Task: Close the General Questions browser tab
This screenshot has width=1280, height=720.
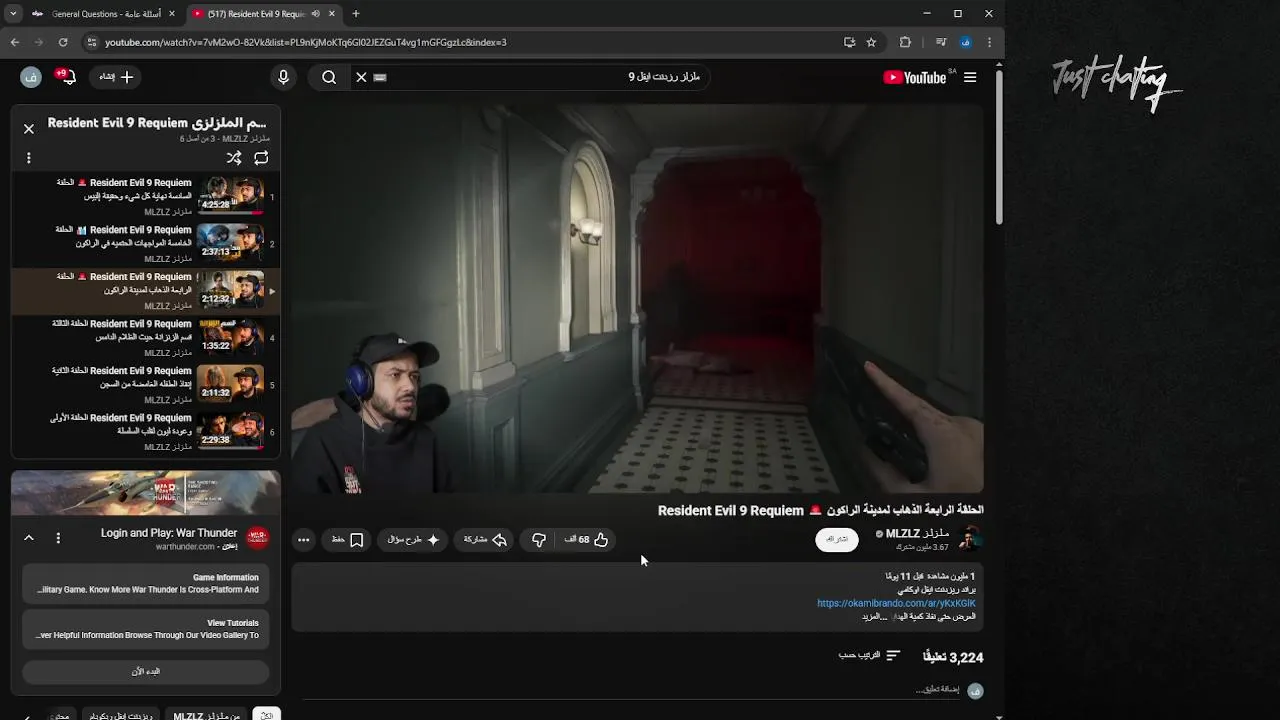Action: pyautogui.click(x=172, y=14)
